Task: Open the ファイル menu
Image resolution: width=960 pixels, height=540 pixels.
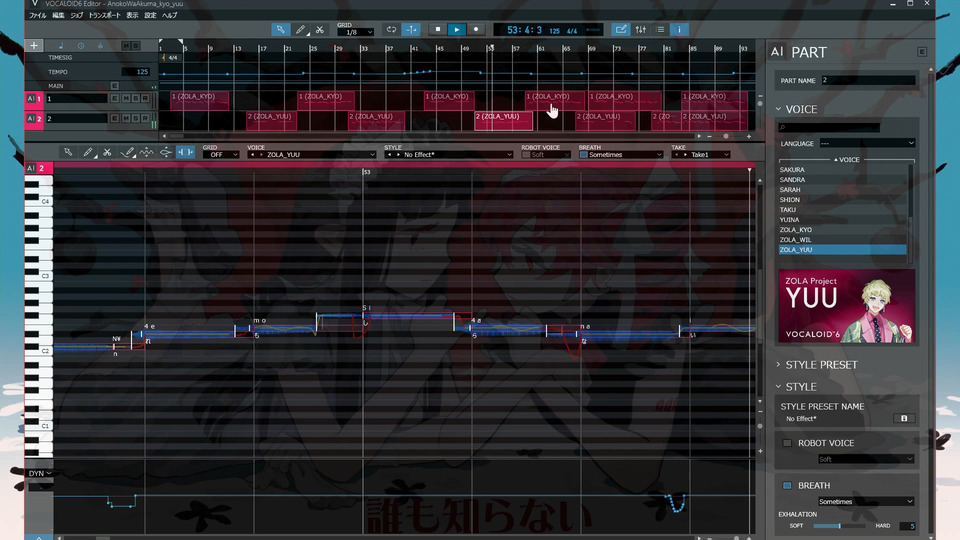Action: 37,15
